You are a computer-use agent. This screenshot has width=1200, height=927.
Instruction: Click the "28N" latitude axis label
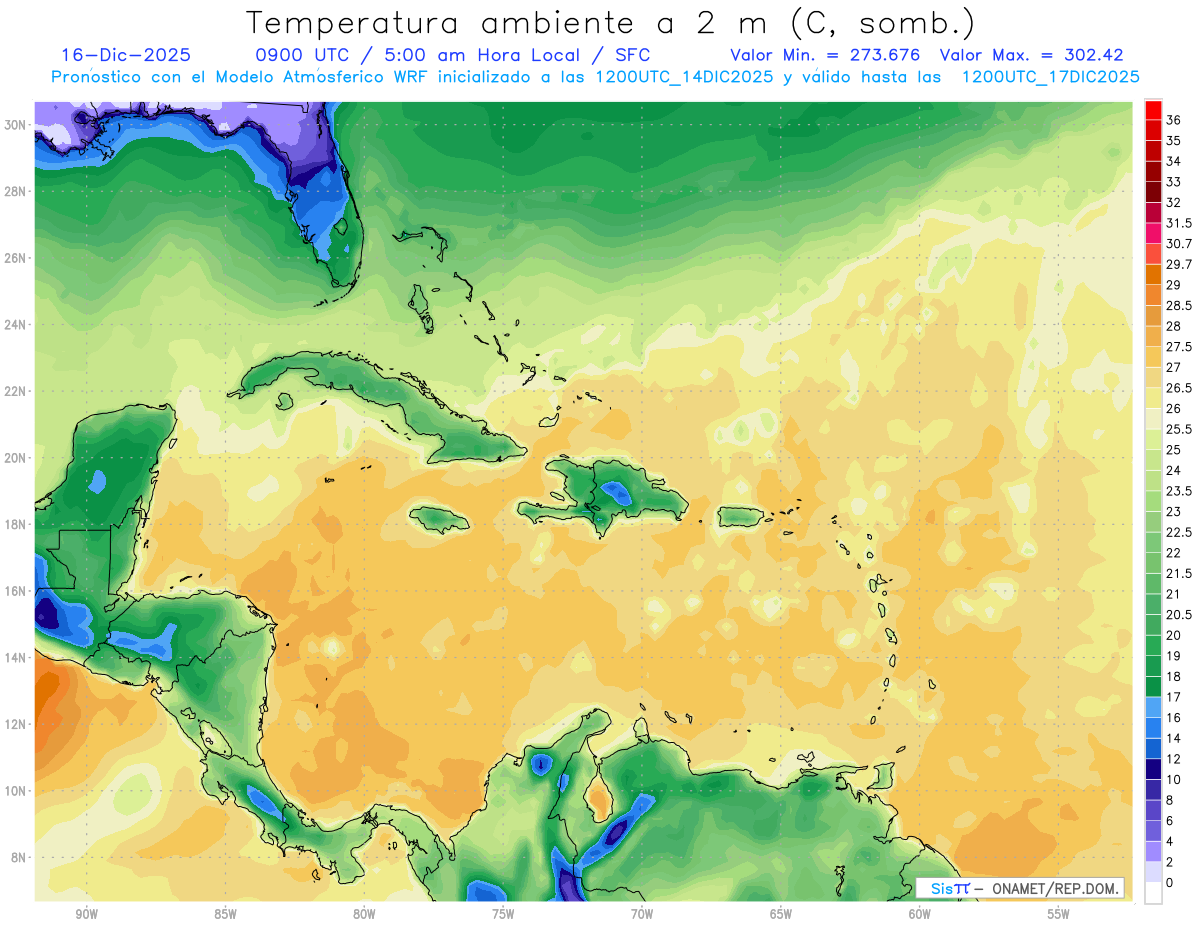pyautogui.click(x=17, y=191)
